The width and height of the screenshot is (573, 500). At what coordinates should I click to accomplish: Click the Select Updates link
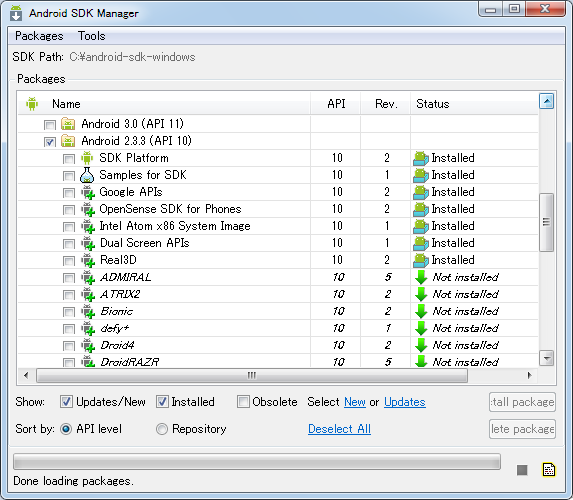(x=405, y=402)
